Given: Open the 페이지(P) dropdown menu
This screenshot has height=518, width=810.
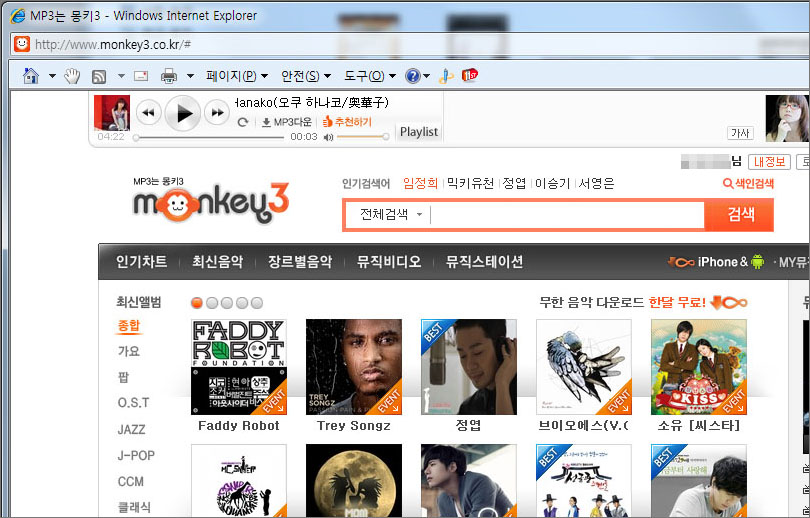Looking at the screenshot, I should pos(237,76).
